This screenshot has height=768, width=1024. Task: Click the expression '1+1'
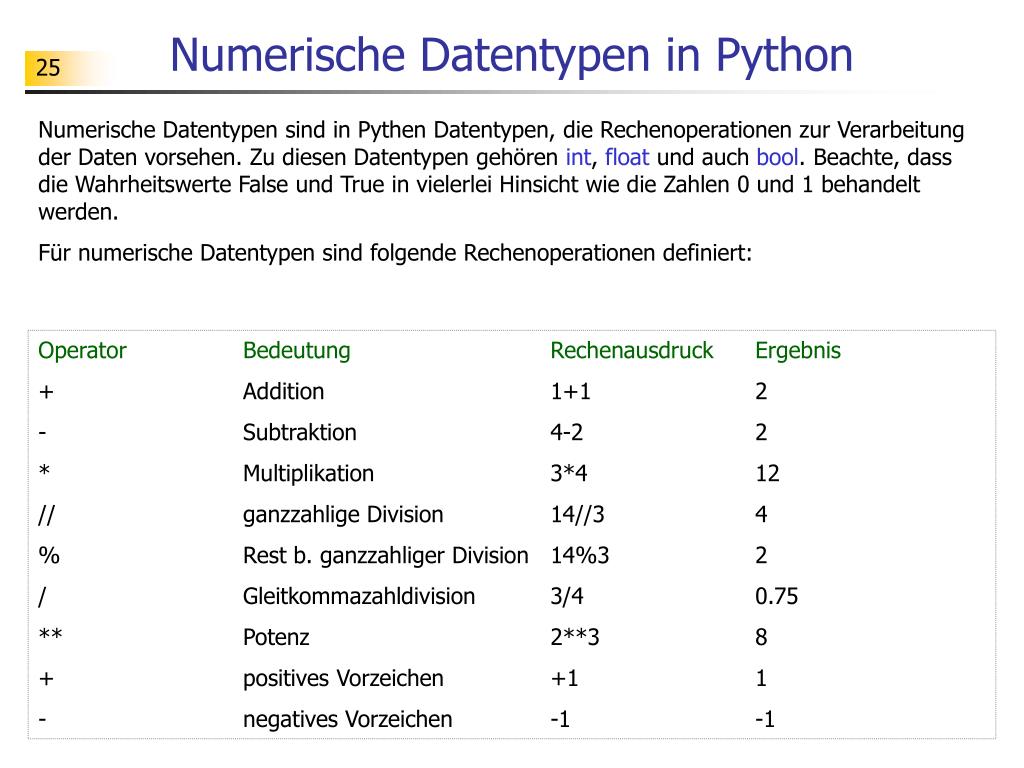[571, 392]
